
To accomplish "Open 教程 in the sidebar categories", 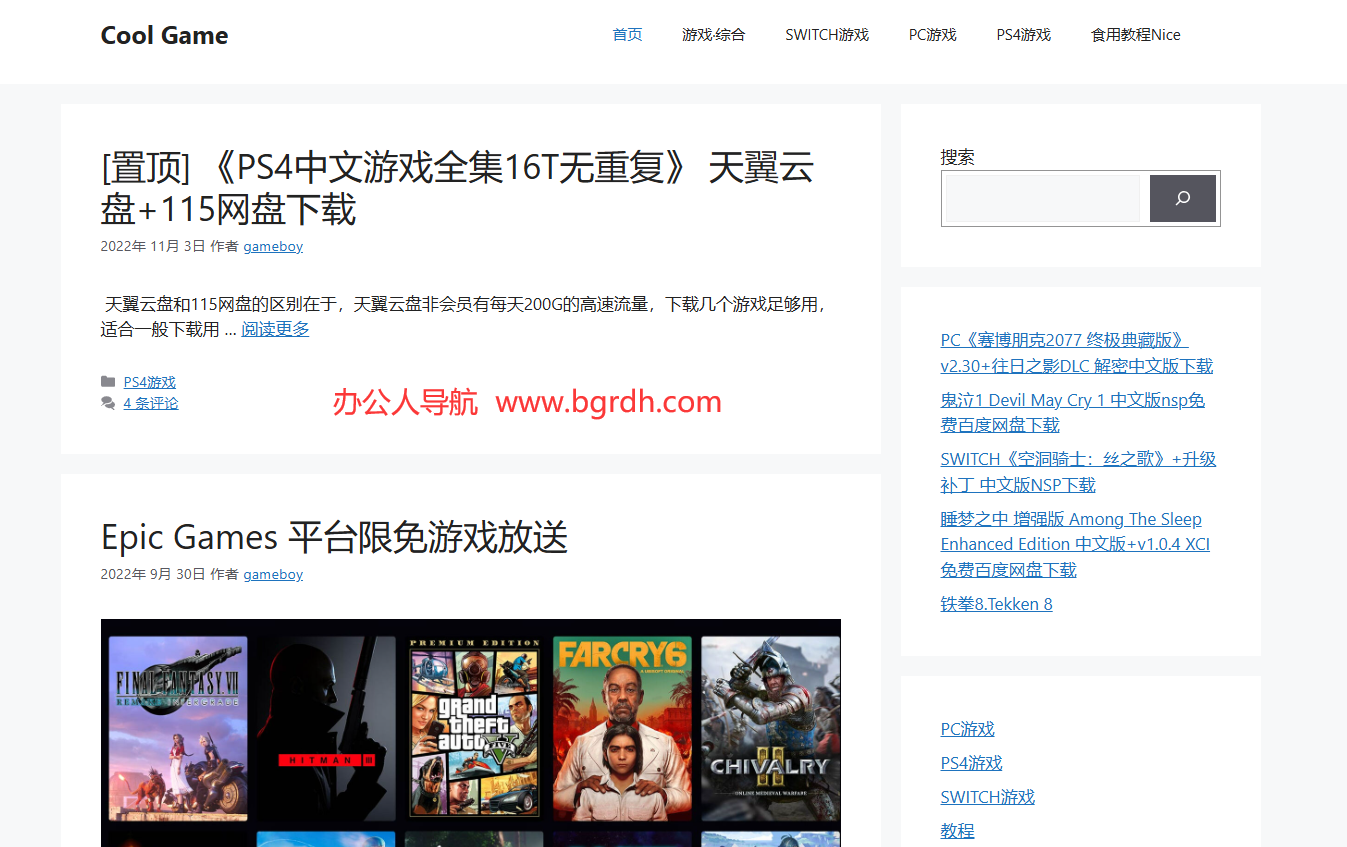I will (x=957, y=831).
